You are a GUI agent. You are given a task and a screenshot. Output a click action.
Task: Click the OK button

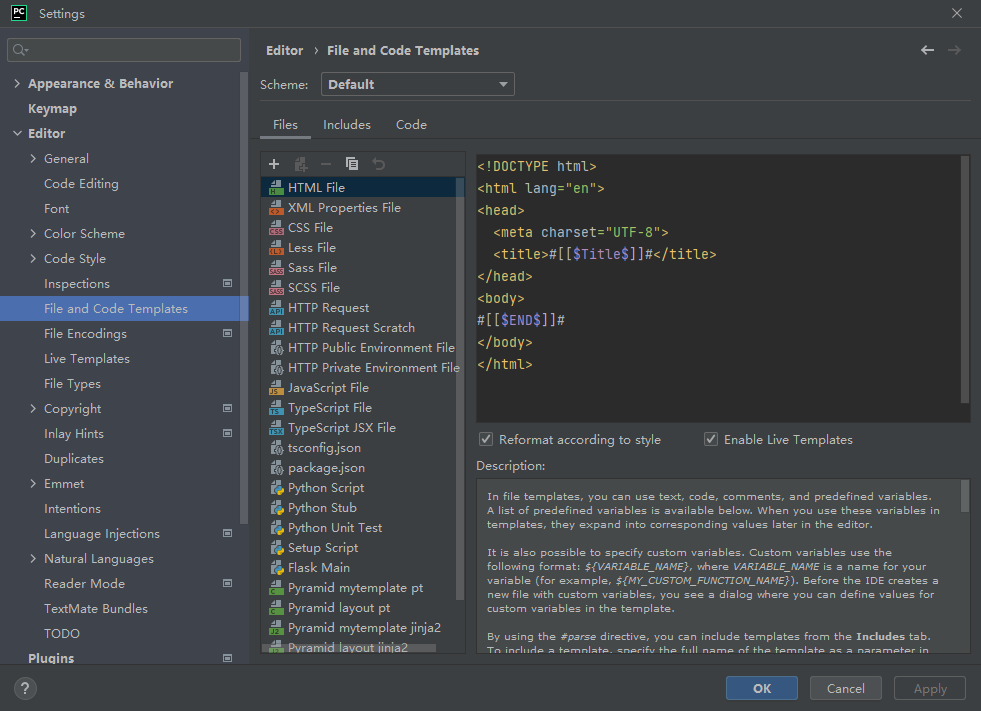761,688
